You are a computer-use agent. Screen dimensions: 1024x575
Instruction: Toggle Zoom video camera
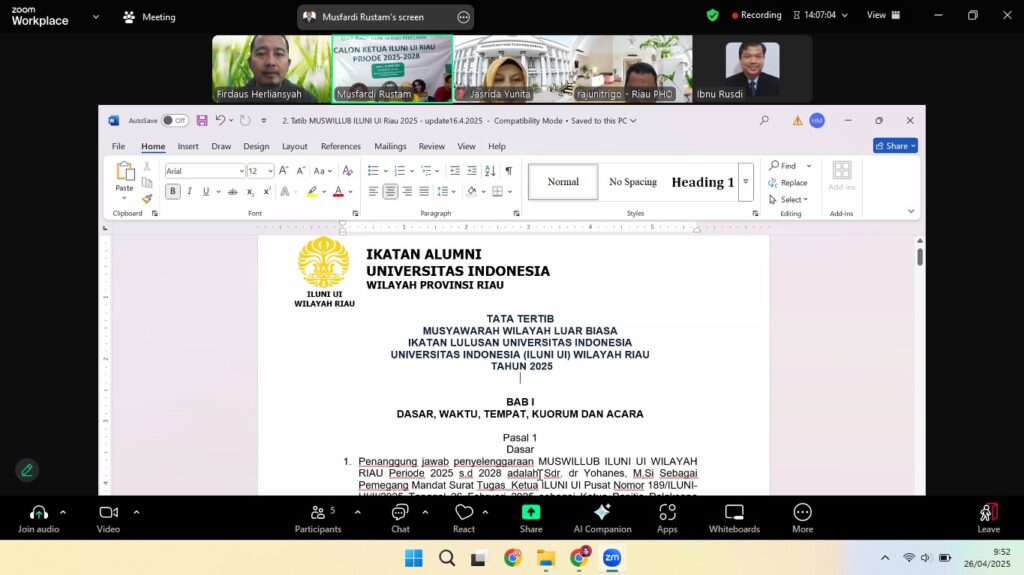108,519
